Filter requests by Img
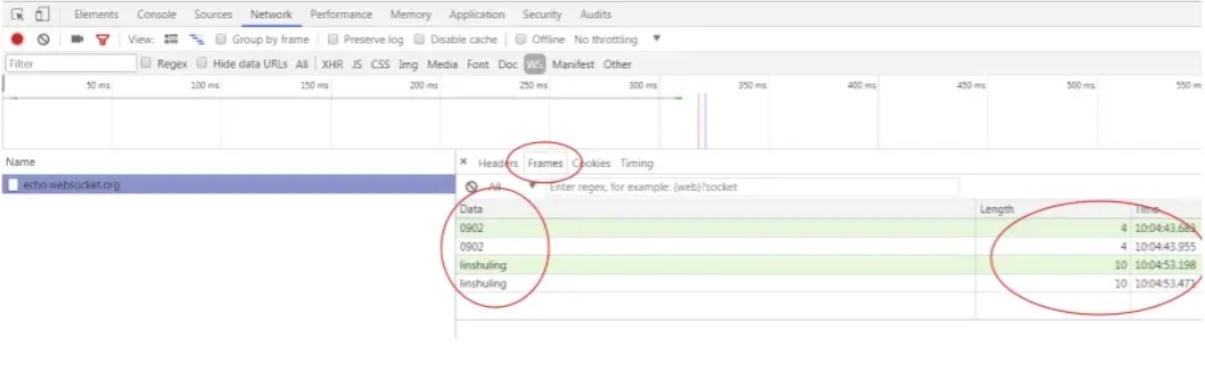This screenshot has width=1205, height=370. (x=408, y=64)
